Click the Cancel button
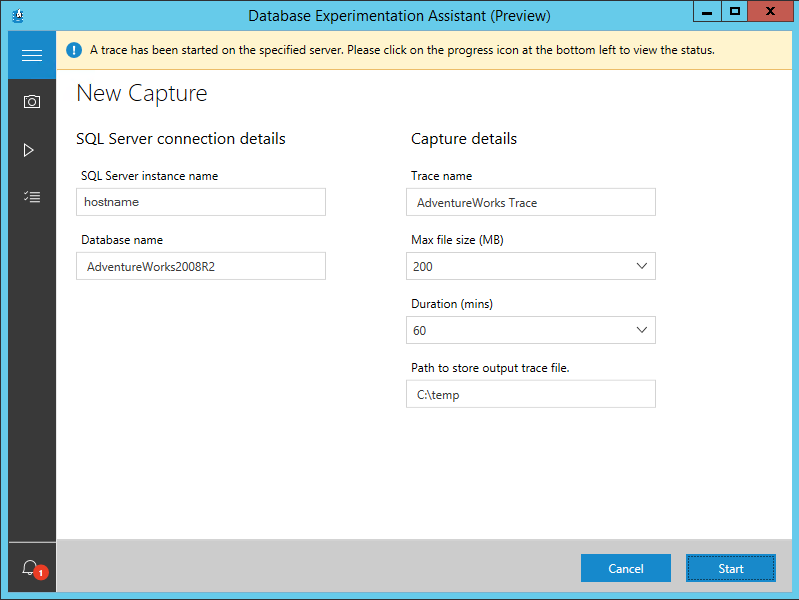This screenshot has height=600, width=799. pos(626,568)
